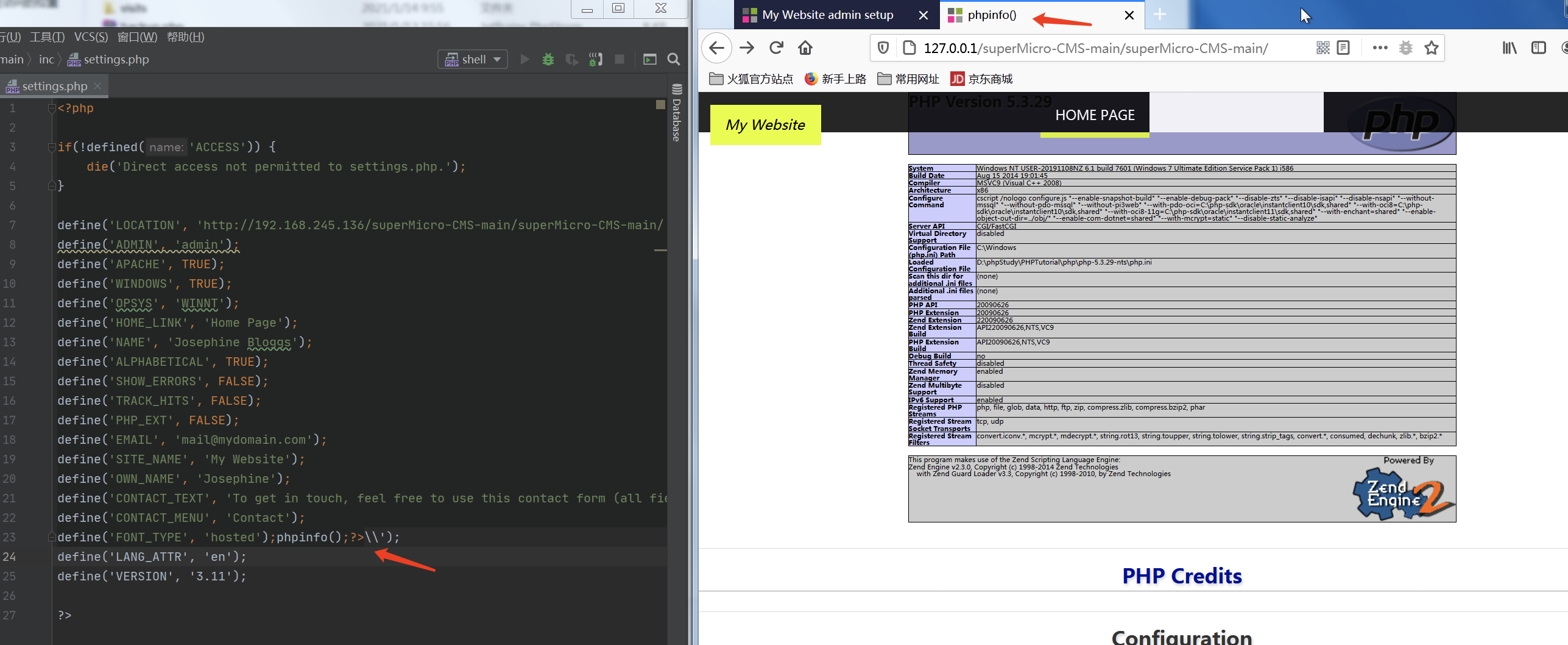This screenshot has width=1568, height=645.
Task: Click the Run with Coverage shield icon
Action: coord(571,59)
